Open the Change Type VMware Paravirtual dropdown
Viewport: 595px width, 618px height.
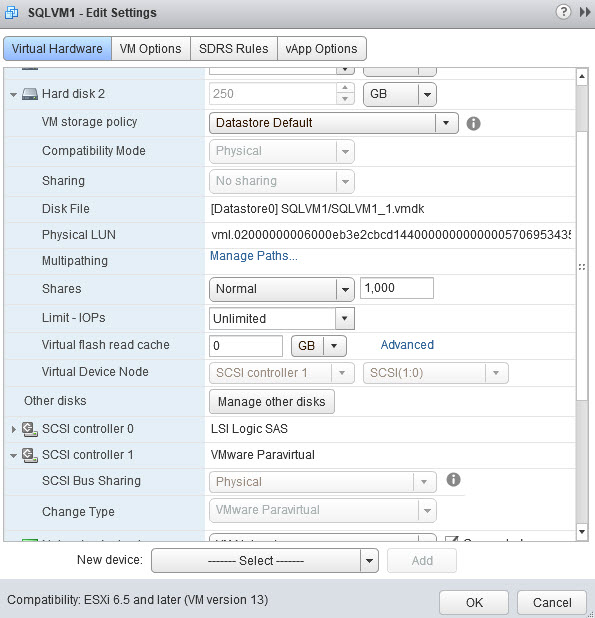322,510
